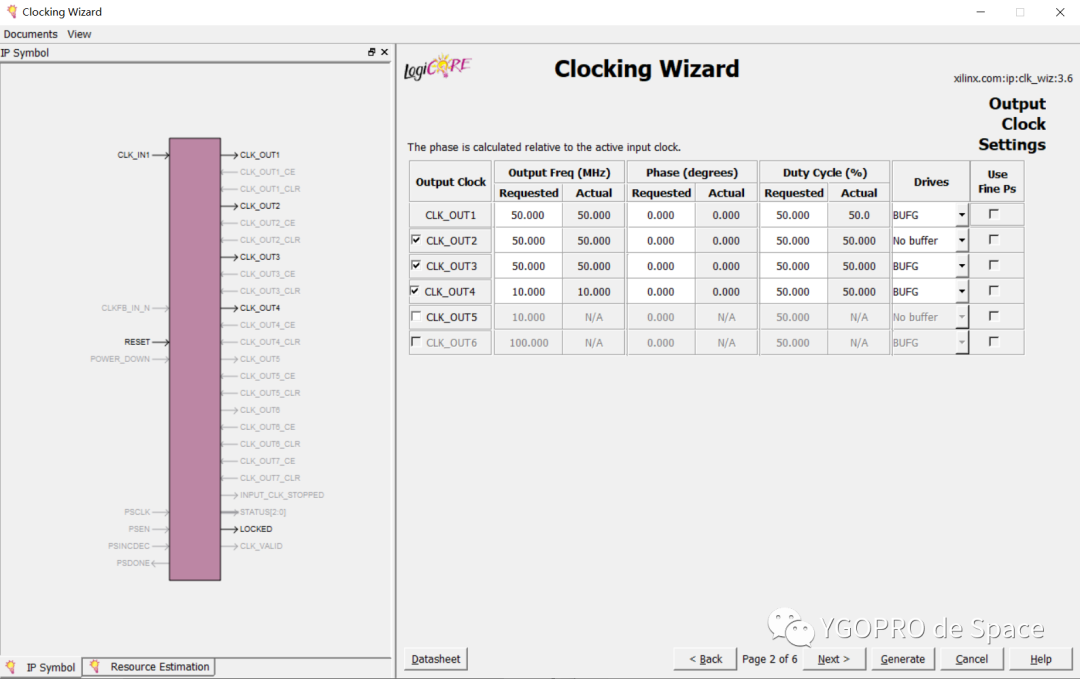Screen dimensions: 1080x679
Task: Enable the CLK_OUT6 output clock checkbox
Action: [x=416, y=342]
